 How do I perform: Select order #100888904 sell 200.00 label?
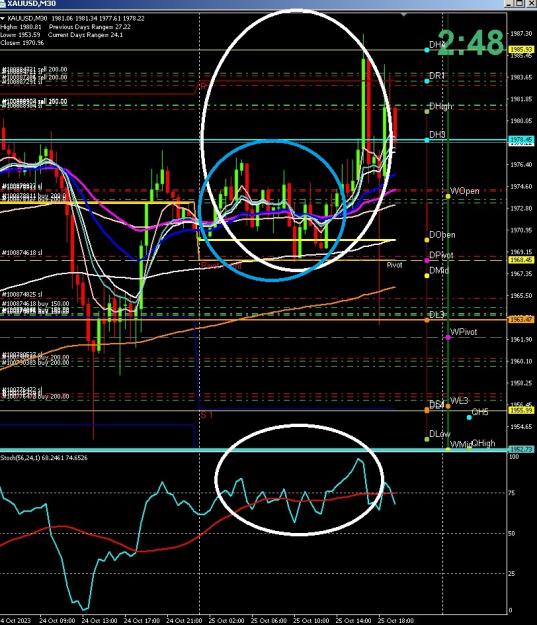pyautogui.click(x=34, y=102)
